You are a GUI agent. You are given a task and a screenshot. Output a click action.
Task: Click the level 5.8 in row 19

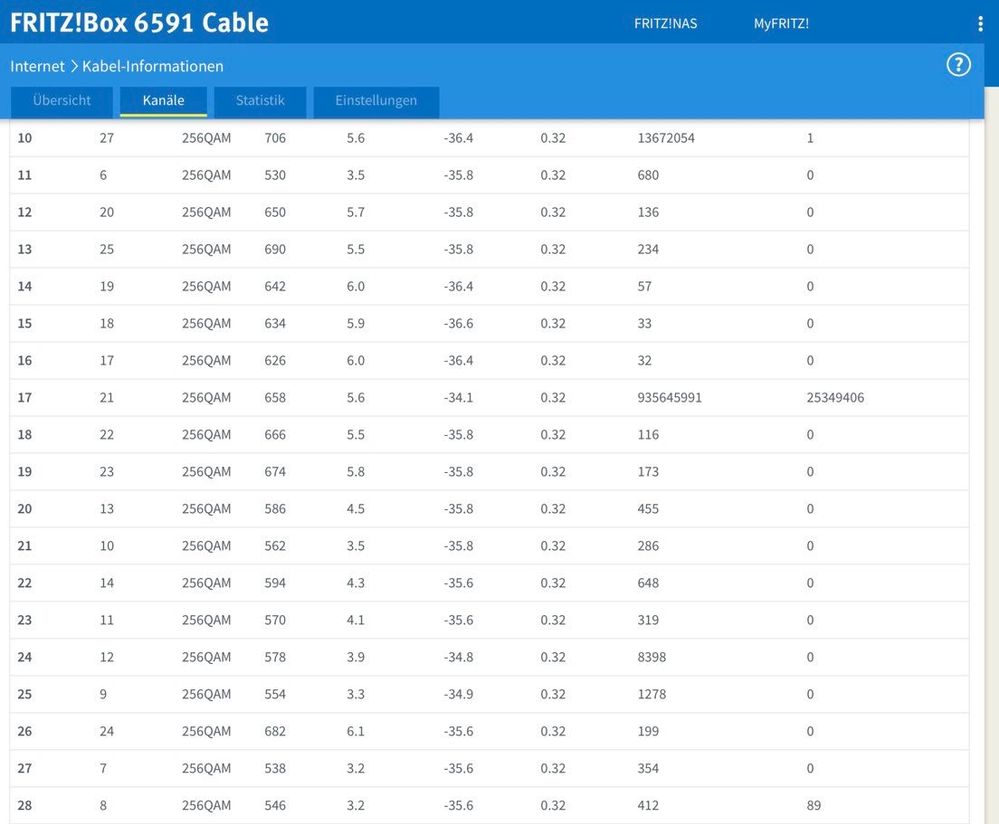click(356, 472)
